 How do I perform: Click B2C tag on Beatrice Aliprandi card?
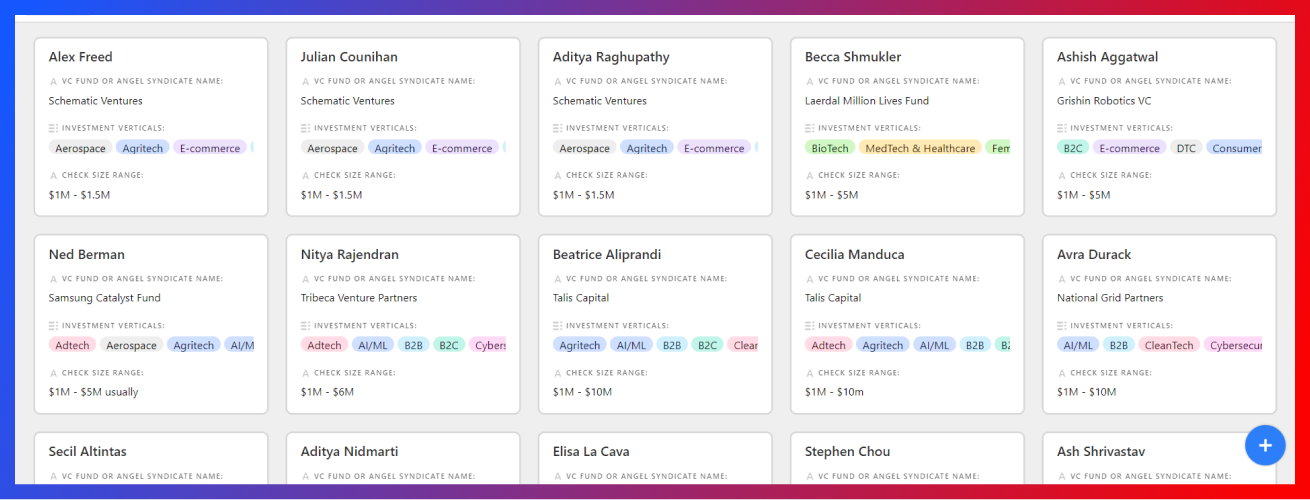[708, 345]
